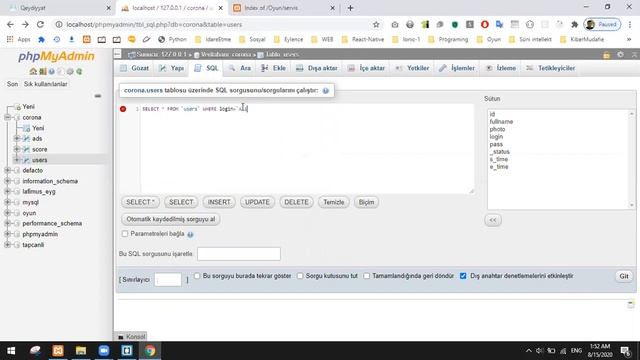Go to phpMyAdmin home via house icon
Image resolution: width=640 pixels, height=360 pixels.
point(33,71)
